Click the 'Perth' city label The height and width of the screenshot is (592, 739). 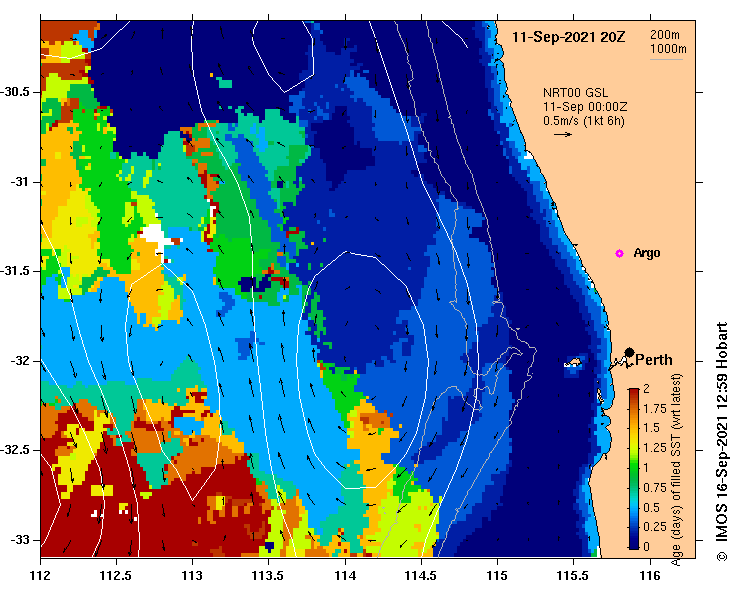coord(654,360)
